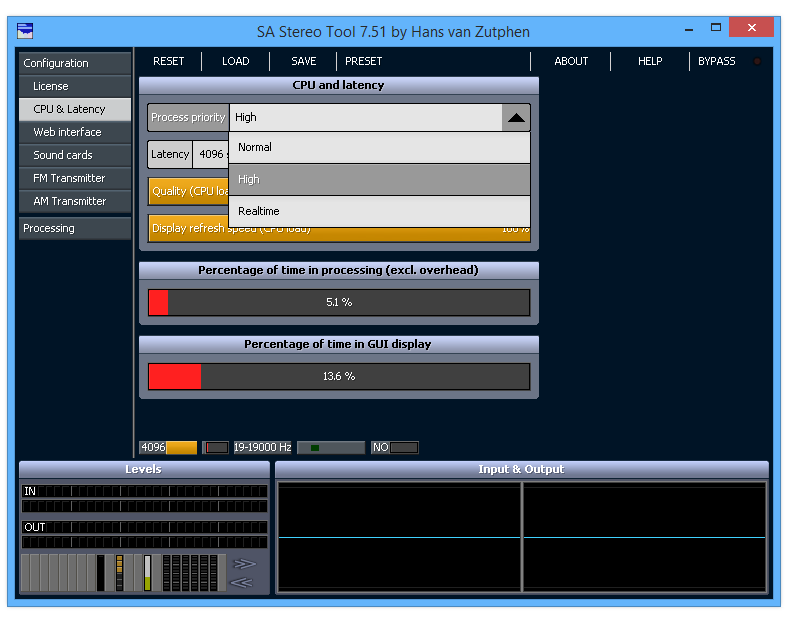Viewport: 795px width, 622px height.
Task: Open the PRESET menu button
Action: [364, 61]
